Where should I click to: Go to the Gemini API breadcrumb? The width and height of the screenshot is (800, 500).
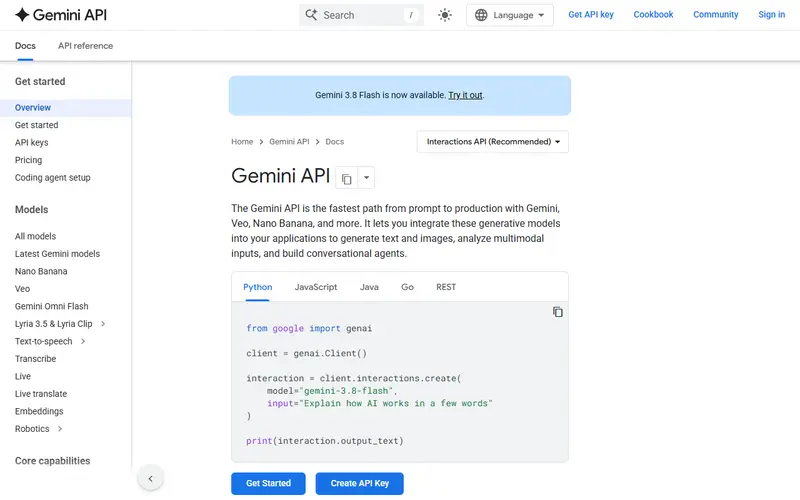[289, 142]
